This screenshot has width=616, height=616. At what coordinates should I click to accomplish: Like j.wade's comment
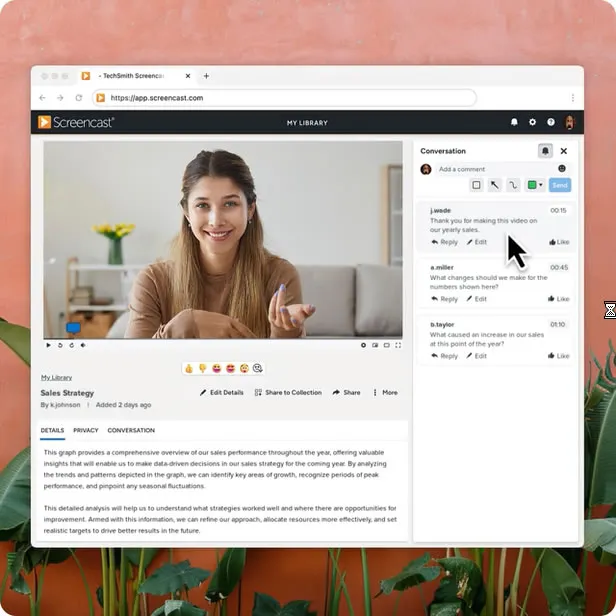[x=559, y=242]
